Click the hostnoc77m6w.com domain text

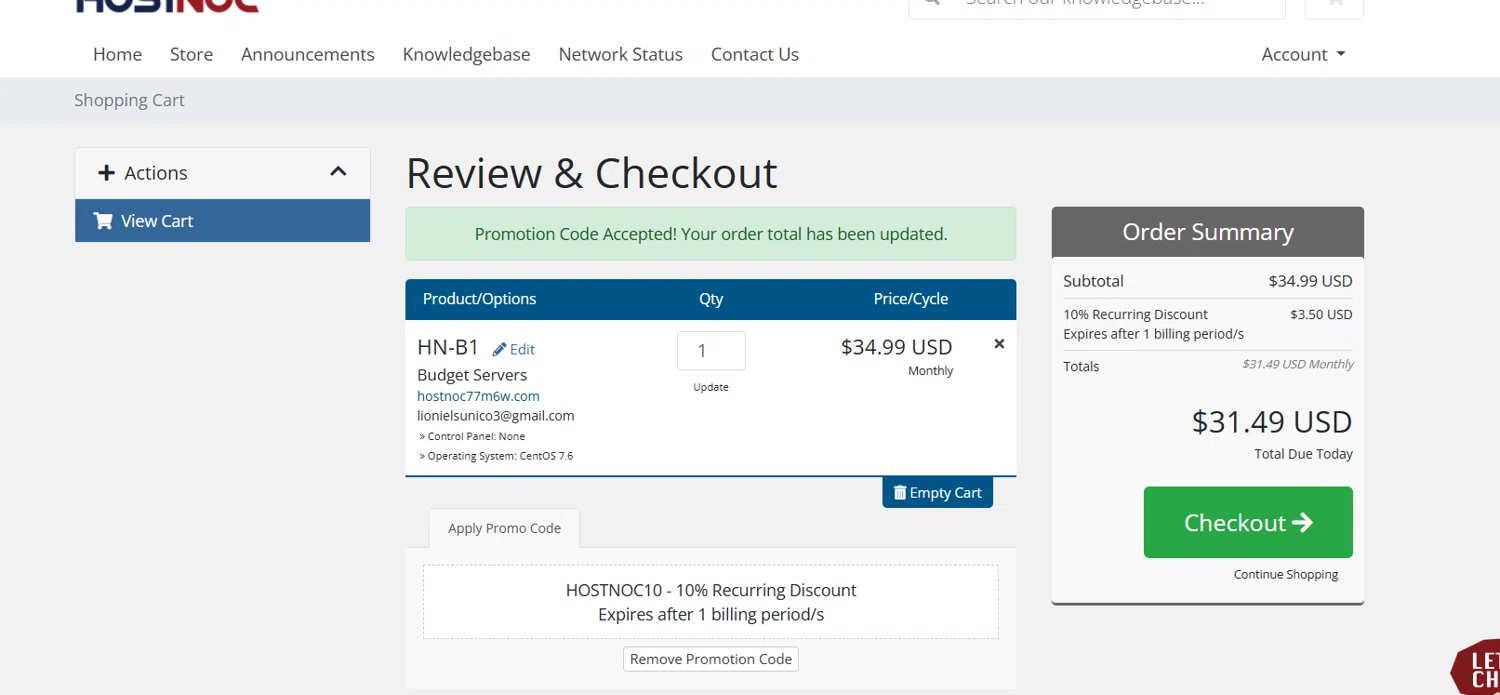478,396
